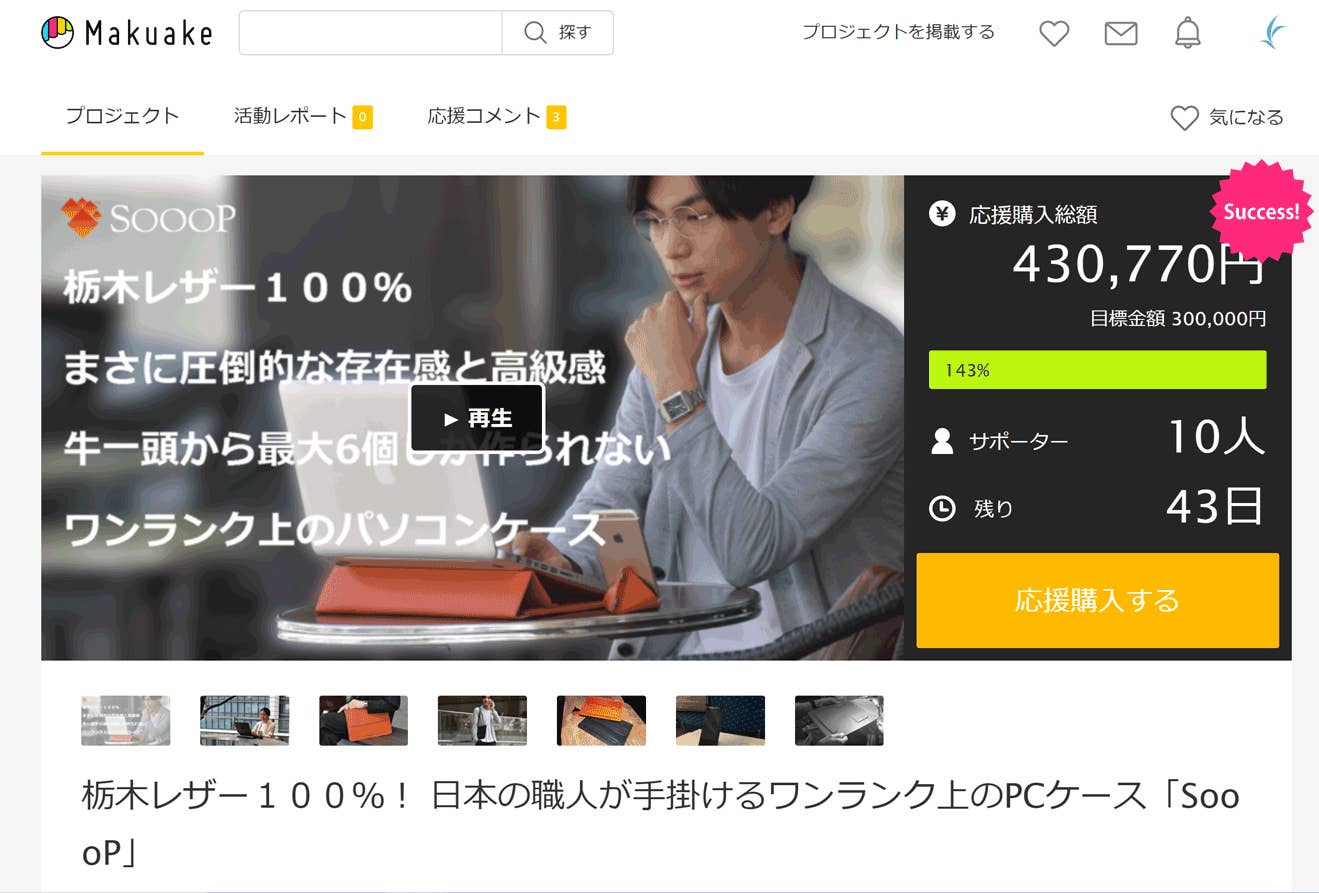Click the green 143% progress bar
1319x893 pixels.
(x=1097, y=370)
